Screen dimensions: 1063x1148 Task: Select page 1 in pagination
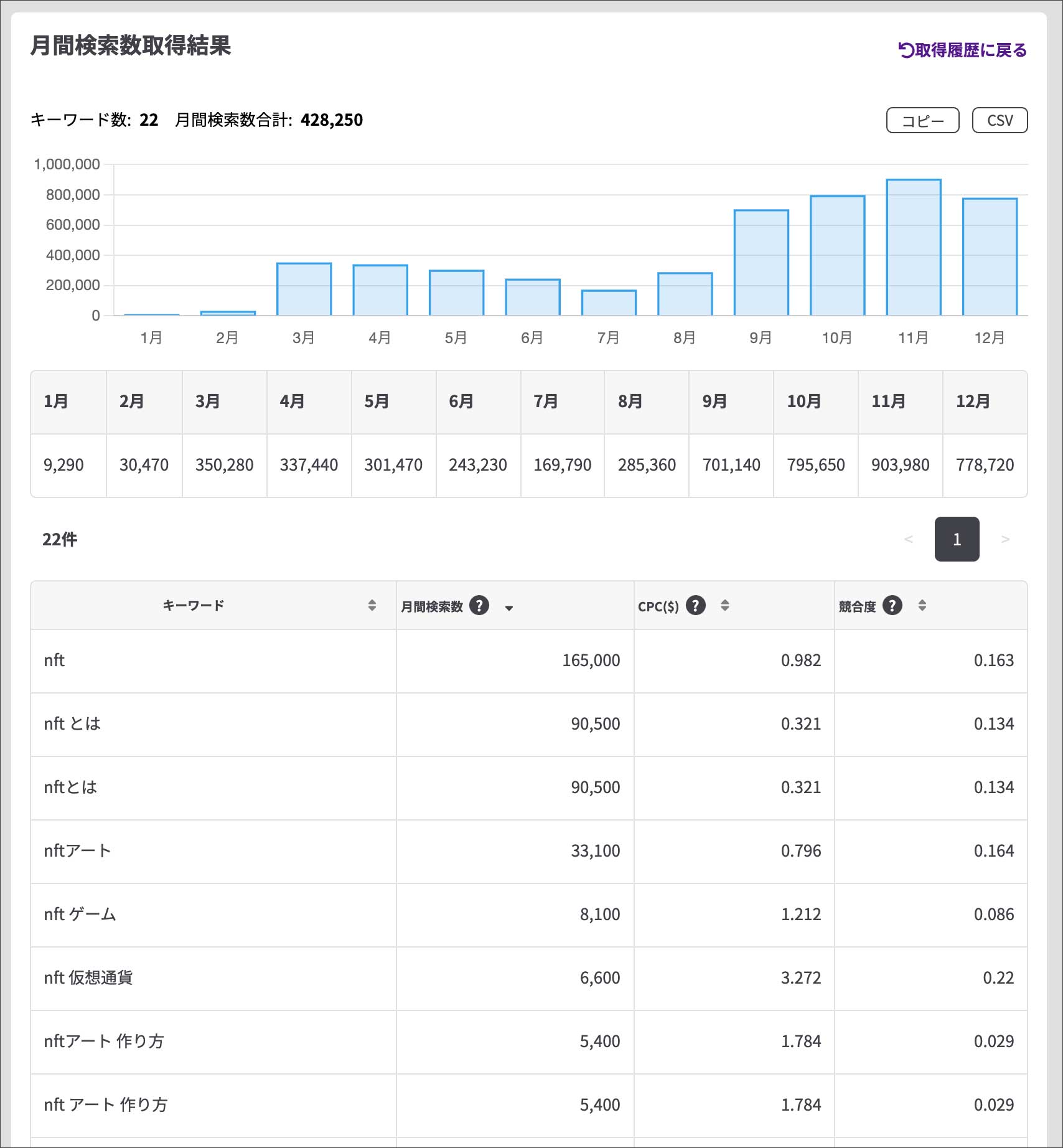(957, 539)
